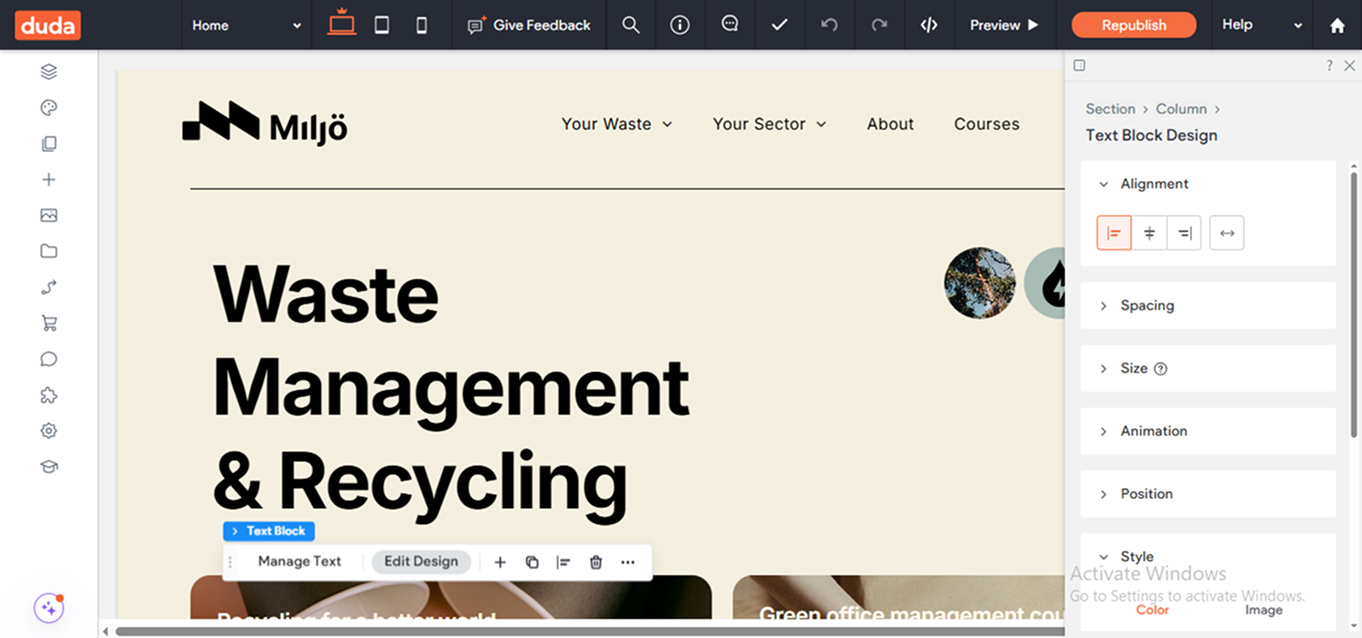Select align right option
This screenshot has height=638, width=1362.
click(1184, 233)
